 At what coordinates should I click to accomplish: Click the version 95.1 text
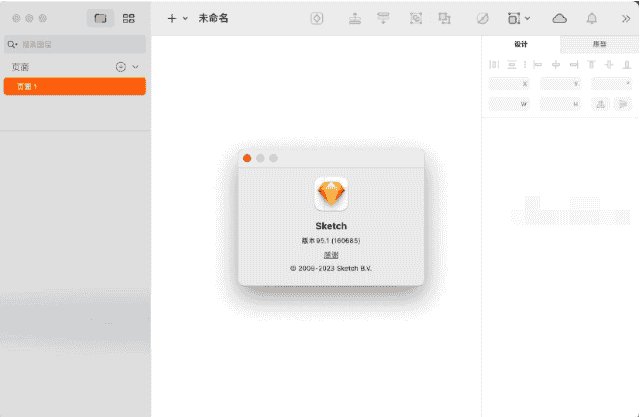[331, 241]
